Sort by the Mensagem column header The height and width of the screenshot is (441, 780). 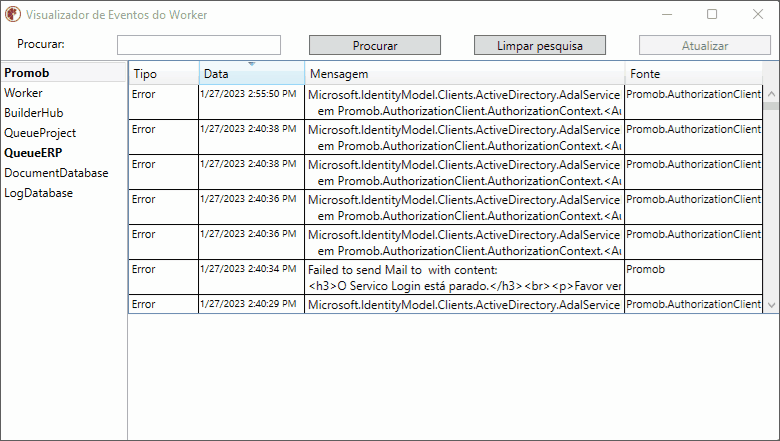465,74
